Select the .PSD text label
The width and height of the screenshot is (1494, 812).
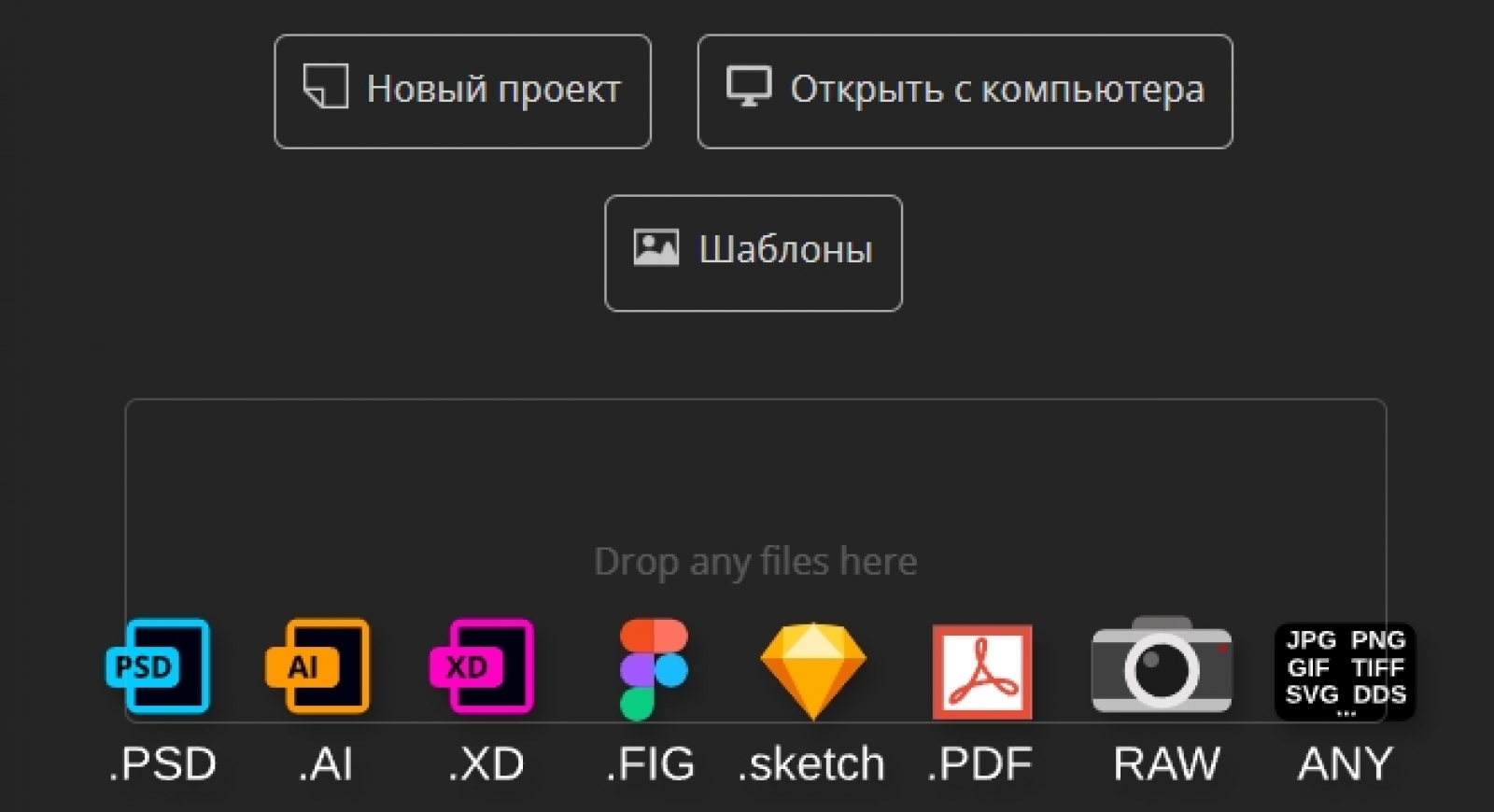pos(162,764)
